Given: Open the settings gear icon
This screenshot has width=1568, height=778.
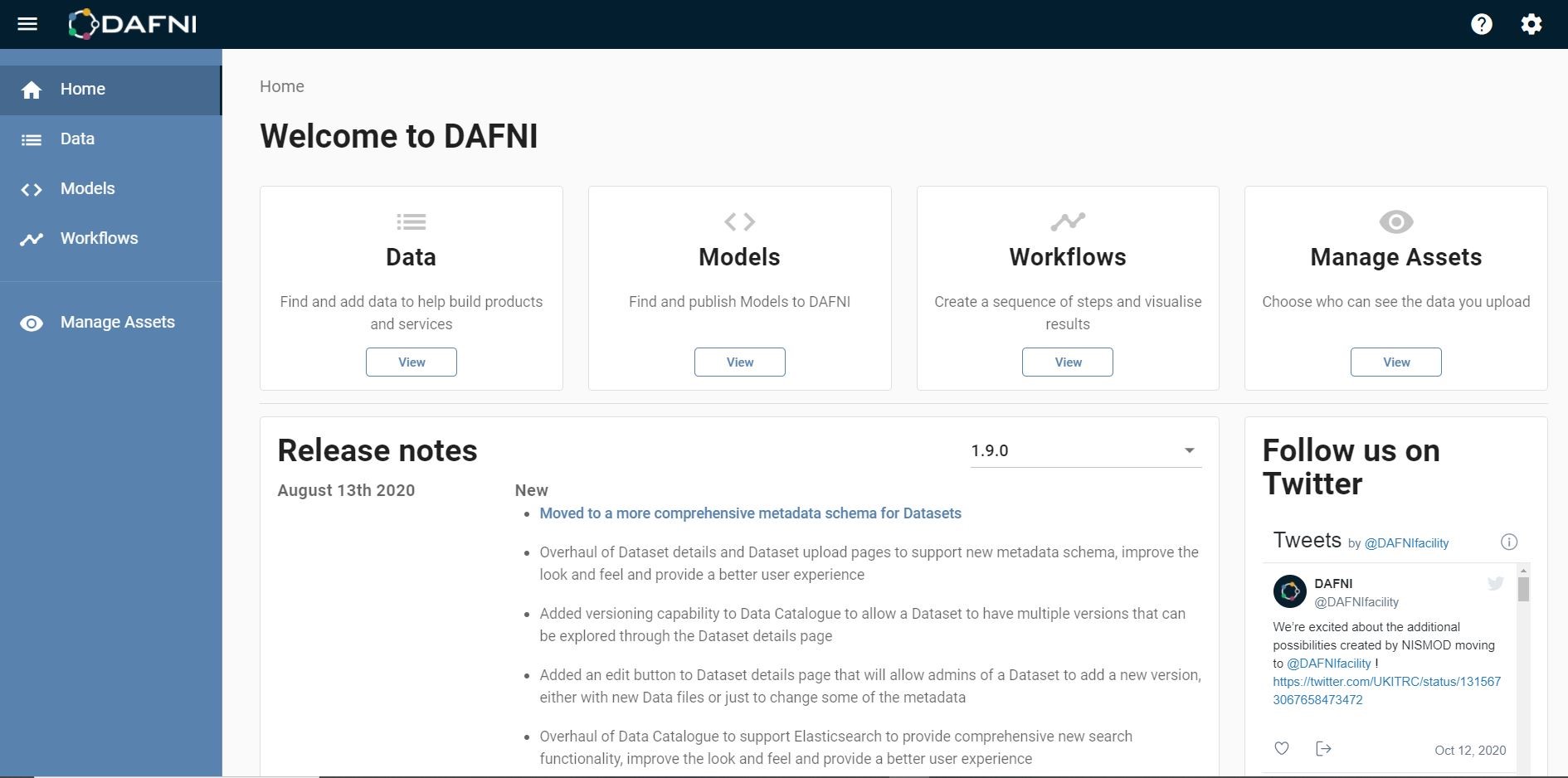Looking at the screenshot, I should (x=1531, y=24).
